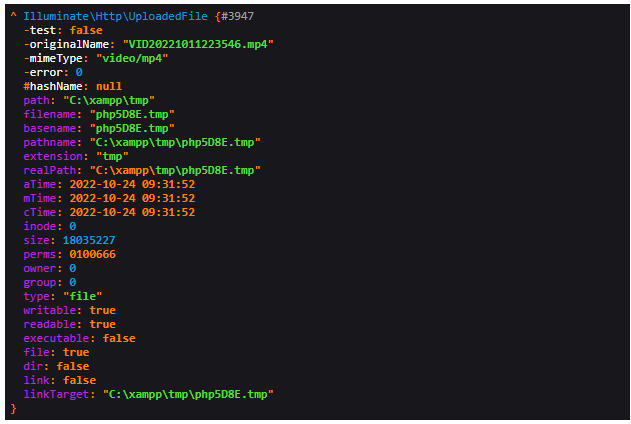The height and width of the screenshot is (424, 631).
Task: Click the writable value true
Action: [103, 310]
